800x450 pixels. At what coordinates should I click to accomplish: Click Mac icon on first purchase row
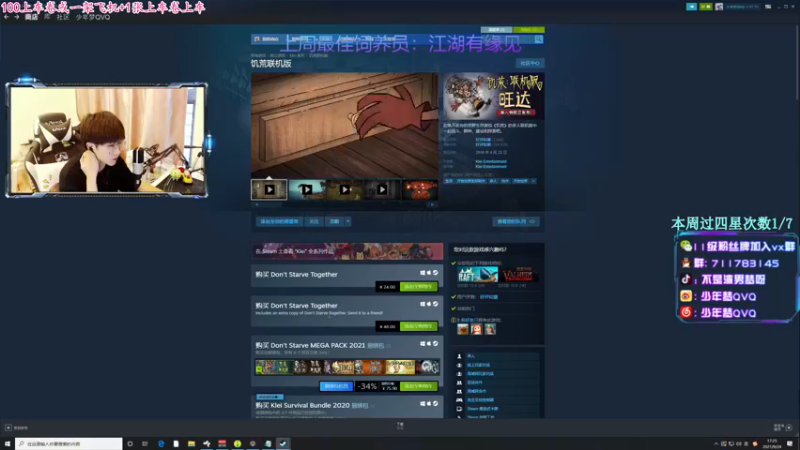tap(429, 273)
